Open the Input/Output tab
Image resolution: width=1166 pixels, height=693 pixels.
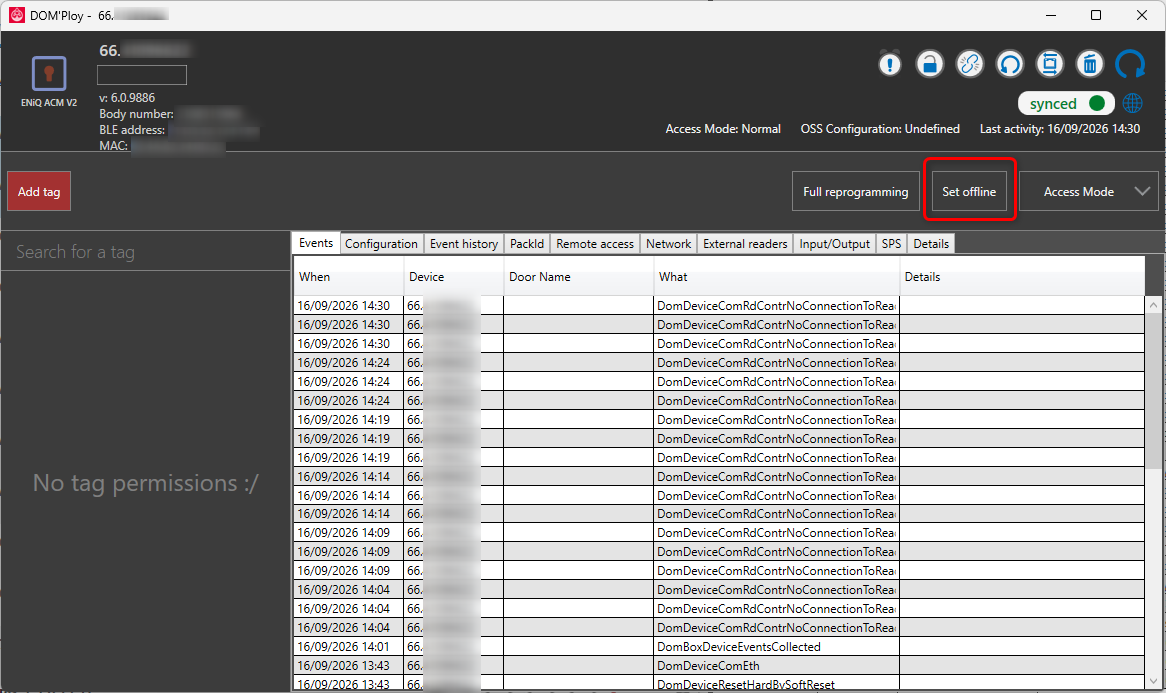click(834, 244)
